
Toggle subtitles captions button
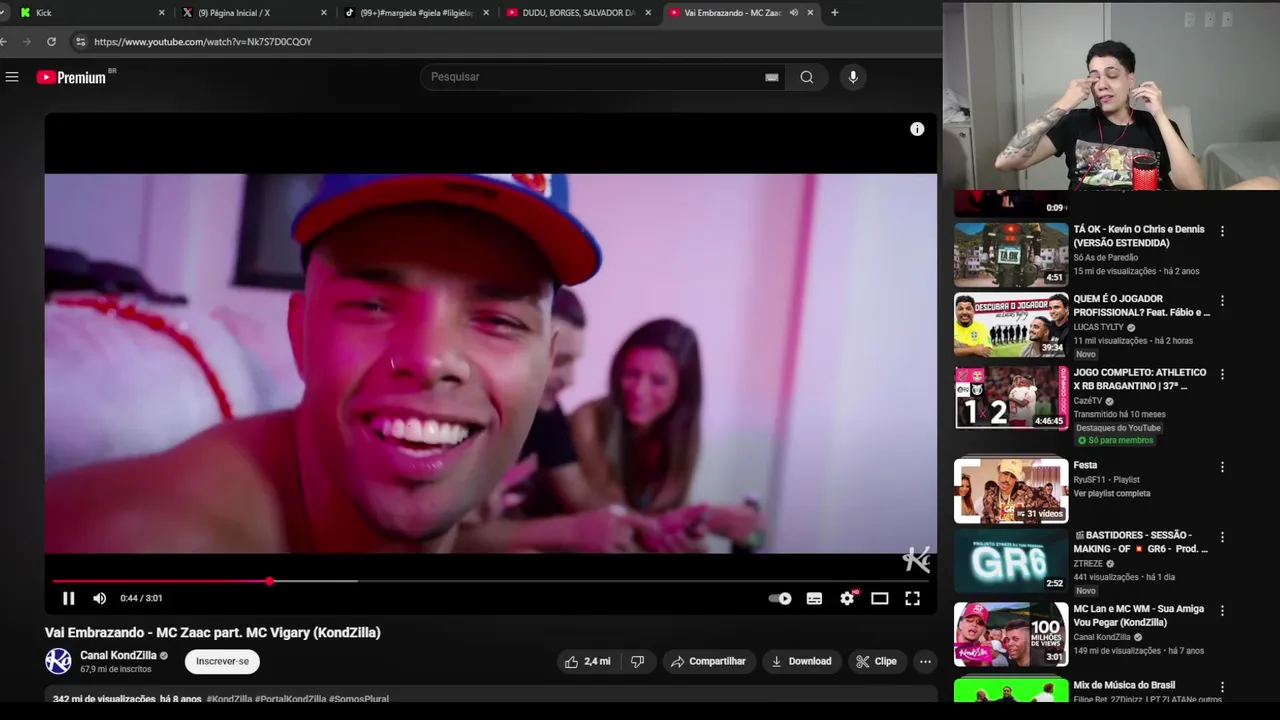click(815, 598)
